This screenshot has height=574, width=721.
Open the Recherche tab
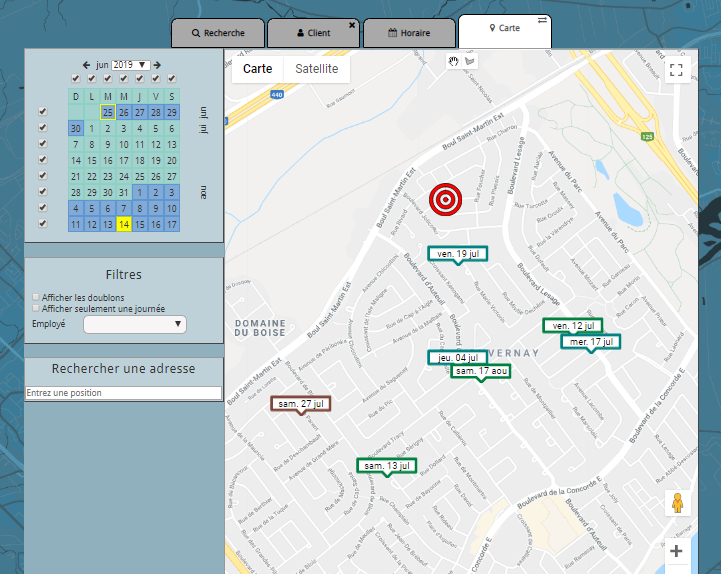[218, 33]
